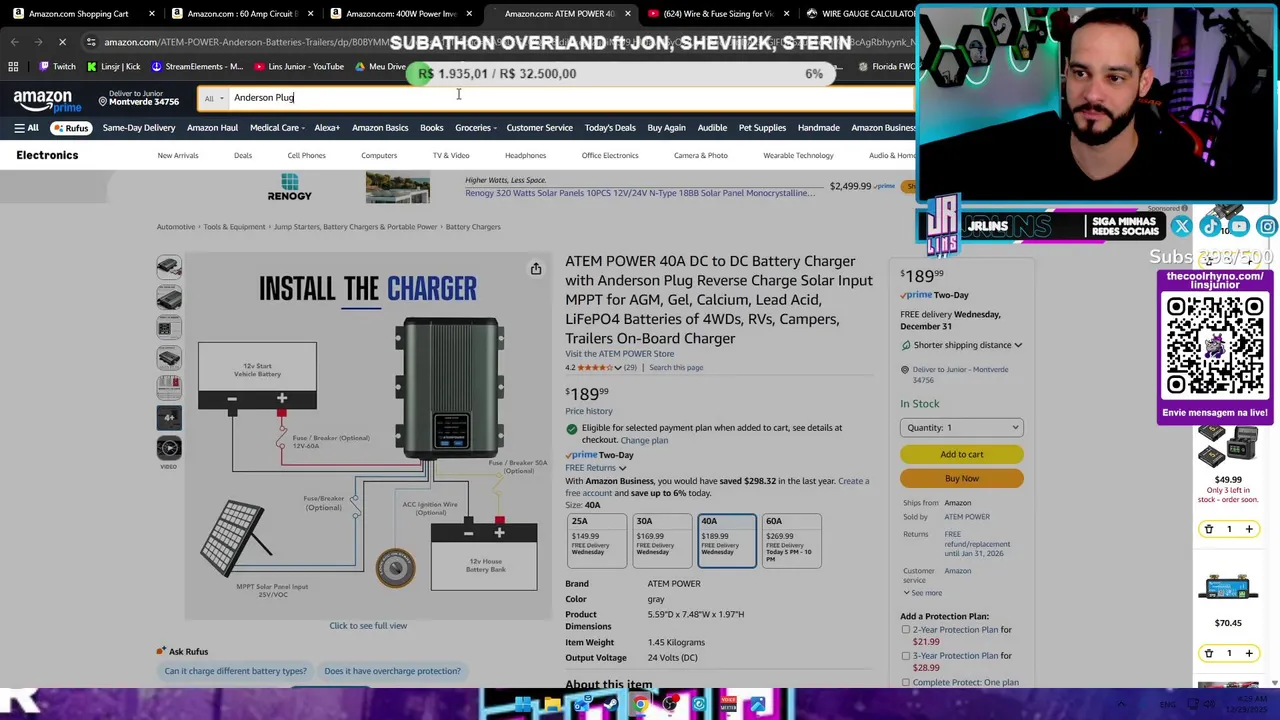This screenshot has width=1280, height=720.
Task: Open the Linsjr Kick bookmark
Action: tap(113, 67)
